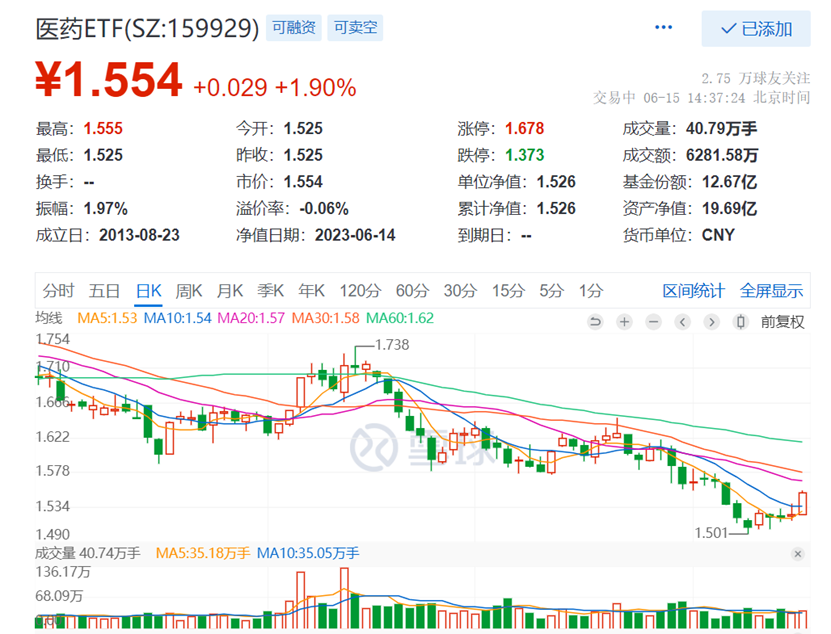Click the 1.501 low marker on chart
Screen dimensions: 831x634
(711, 533)
